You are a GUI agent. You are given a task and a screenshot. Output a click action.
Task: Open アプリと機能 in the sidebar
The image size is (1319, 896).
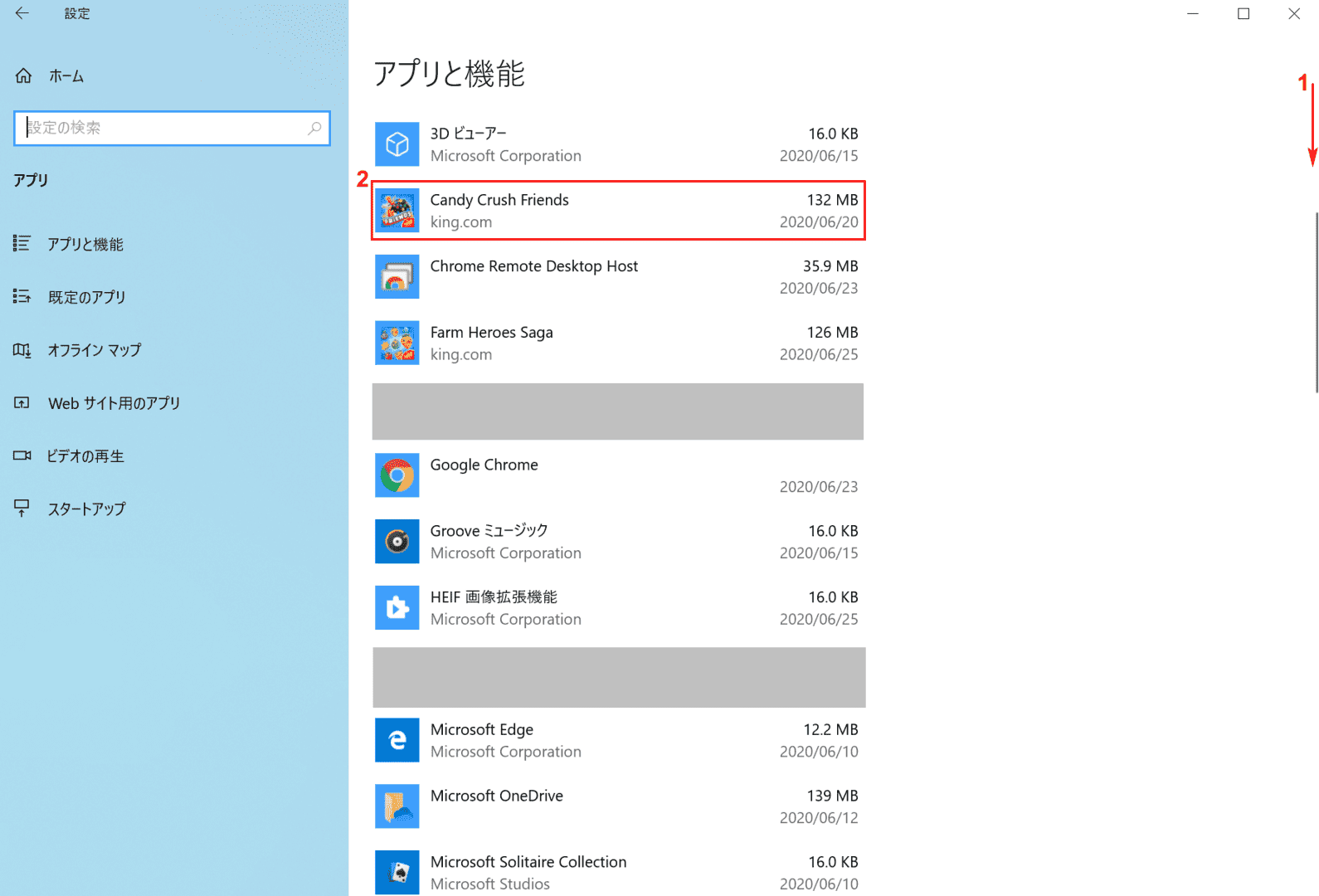(85, 244)
